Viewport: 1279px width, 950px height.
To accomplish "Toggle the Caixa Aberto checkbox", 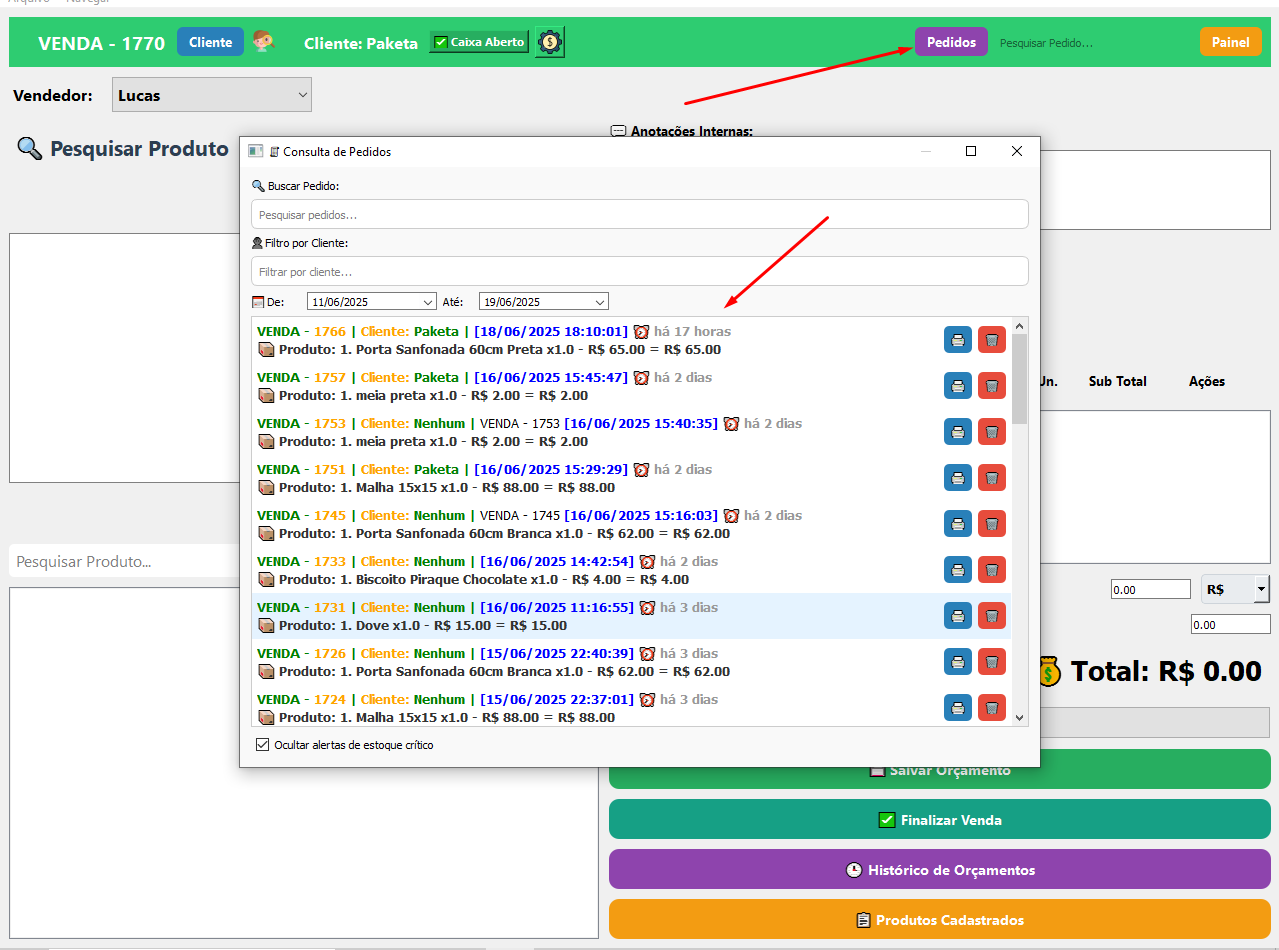I will [x=441, y=42].
